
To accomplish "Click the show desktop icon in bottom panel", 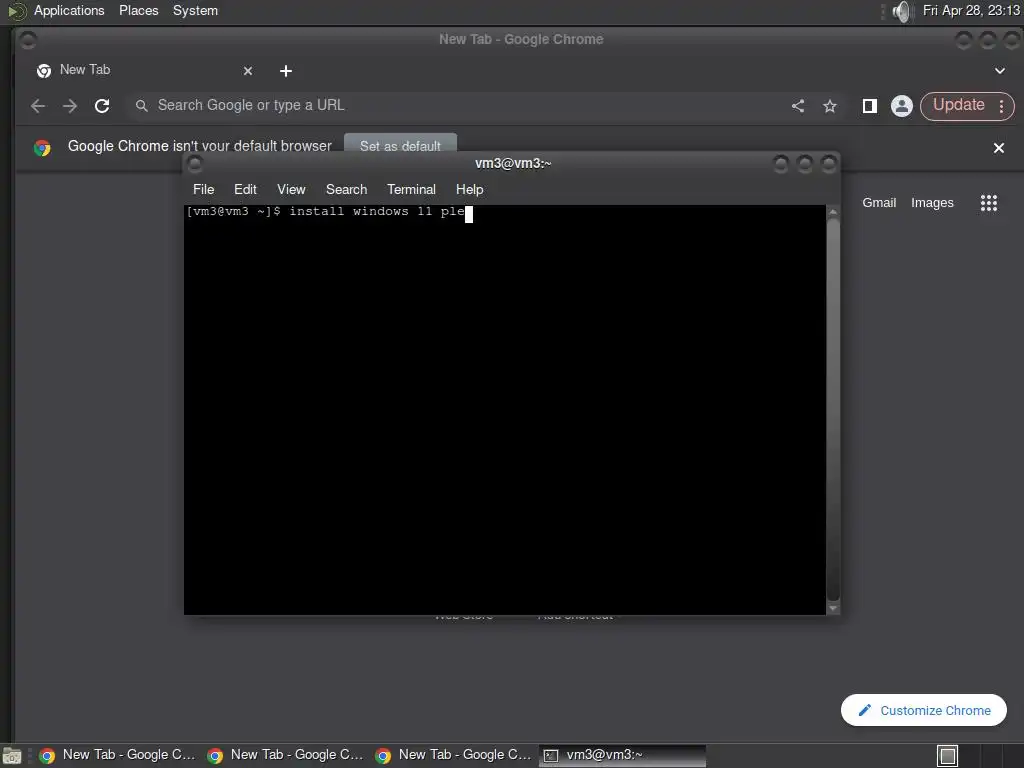I will click(12, 756).
